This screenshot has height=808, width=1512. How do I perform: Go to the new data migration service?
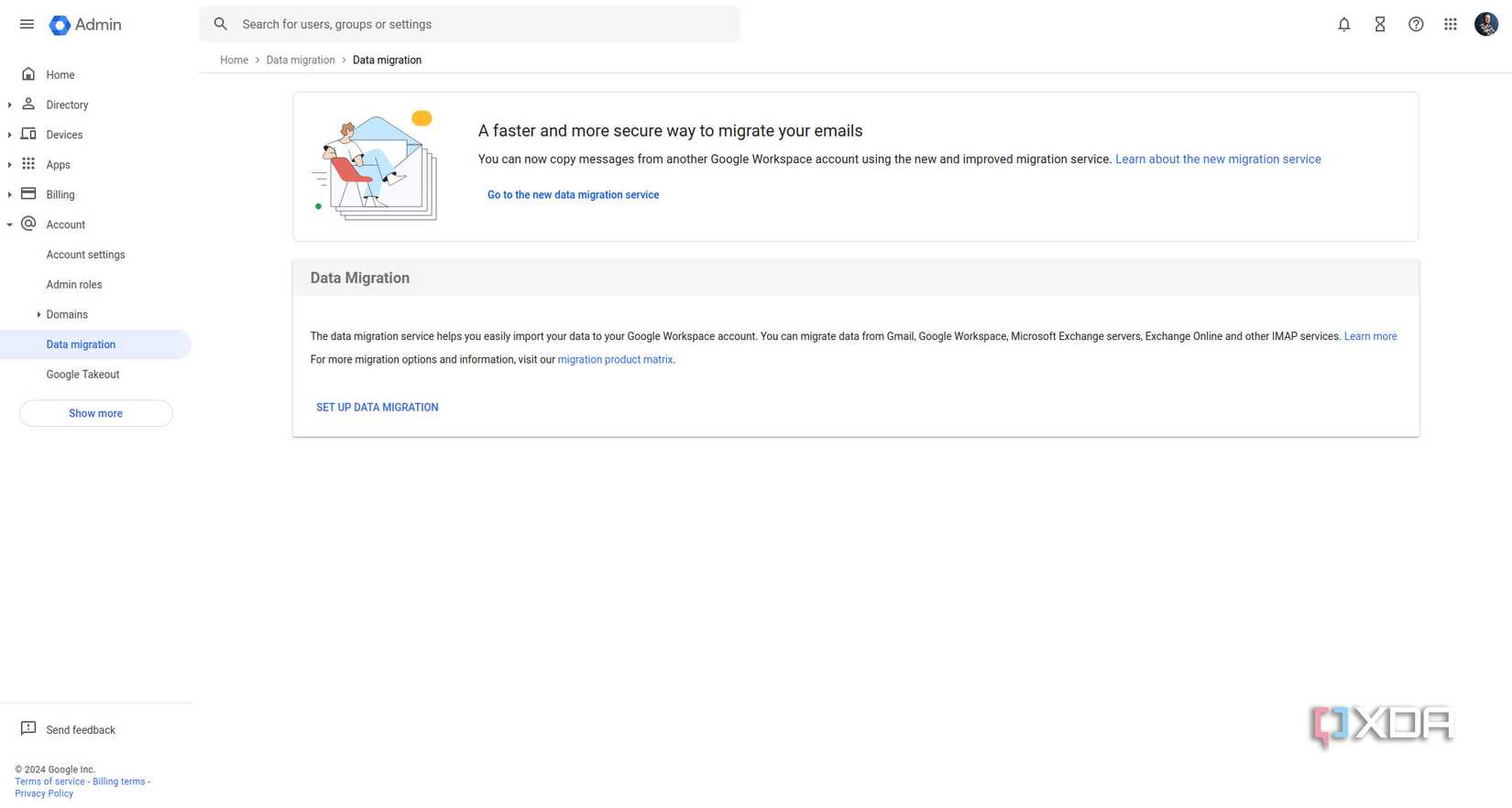573,195
